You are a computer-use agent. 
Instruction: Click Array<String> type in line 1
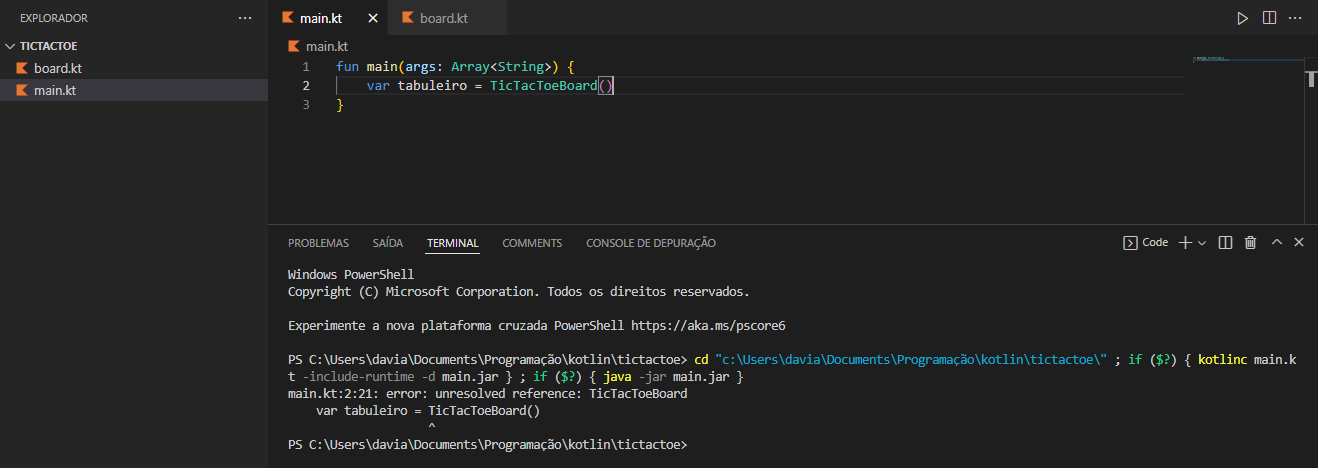click(501, 66)
